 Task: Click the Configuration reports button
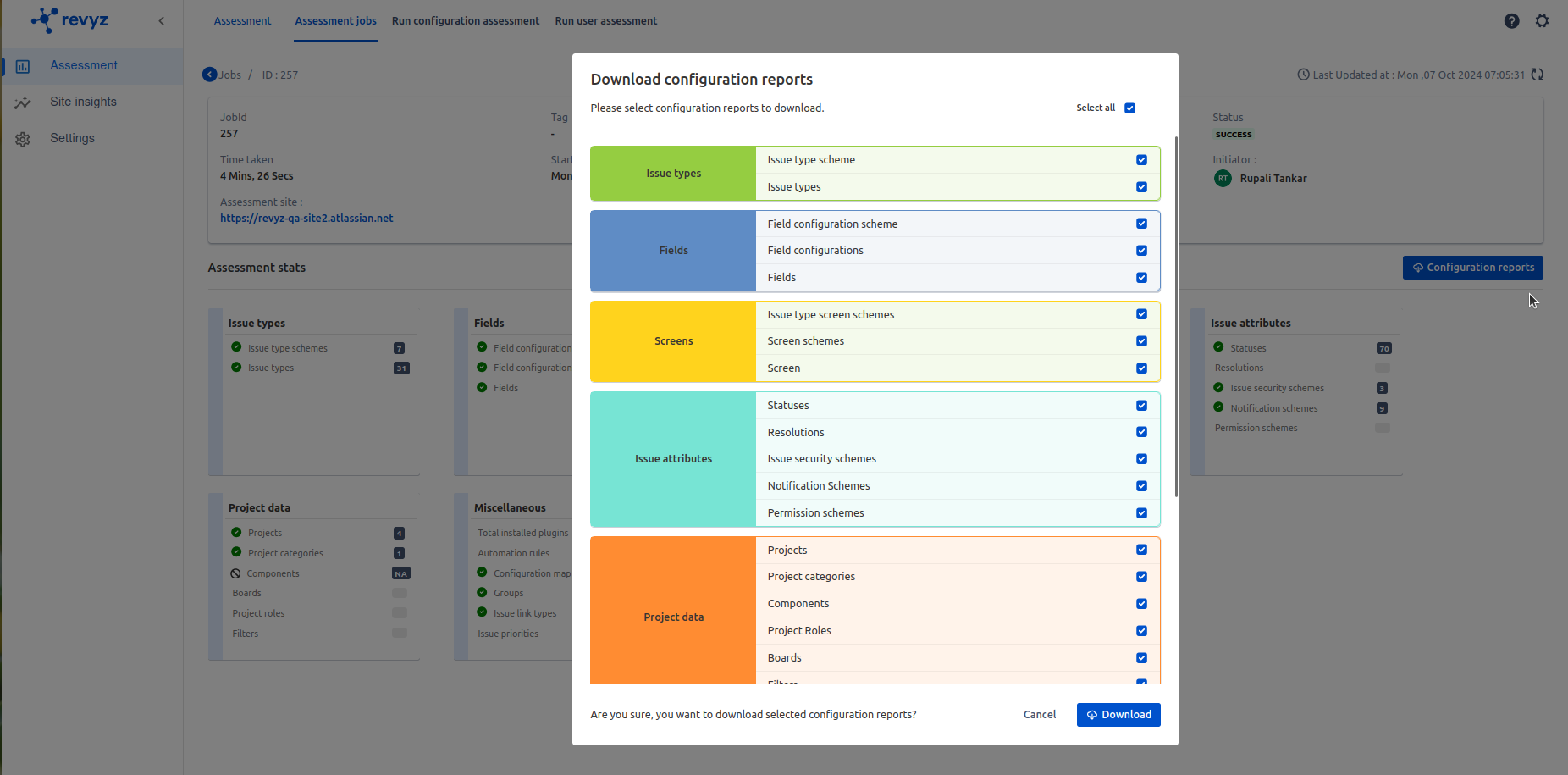(x=1472, y=268)
